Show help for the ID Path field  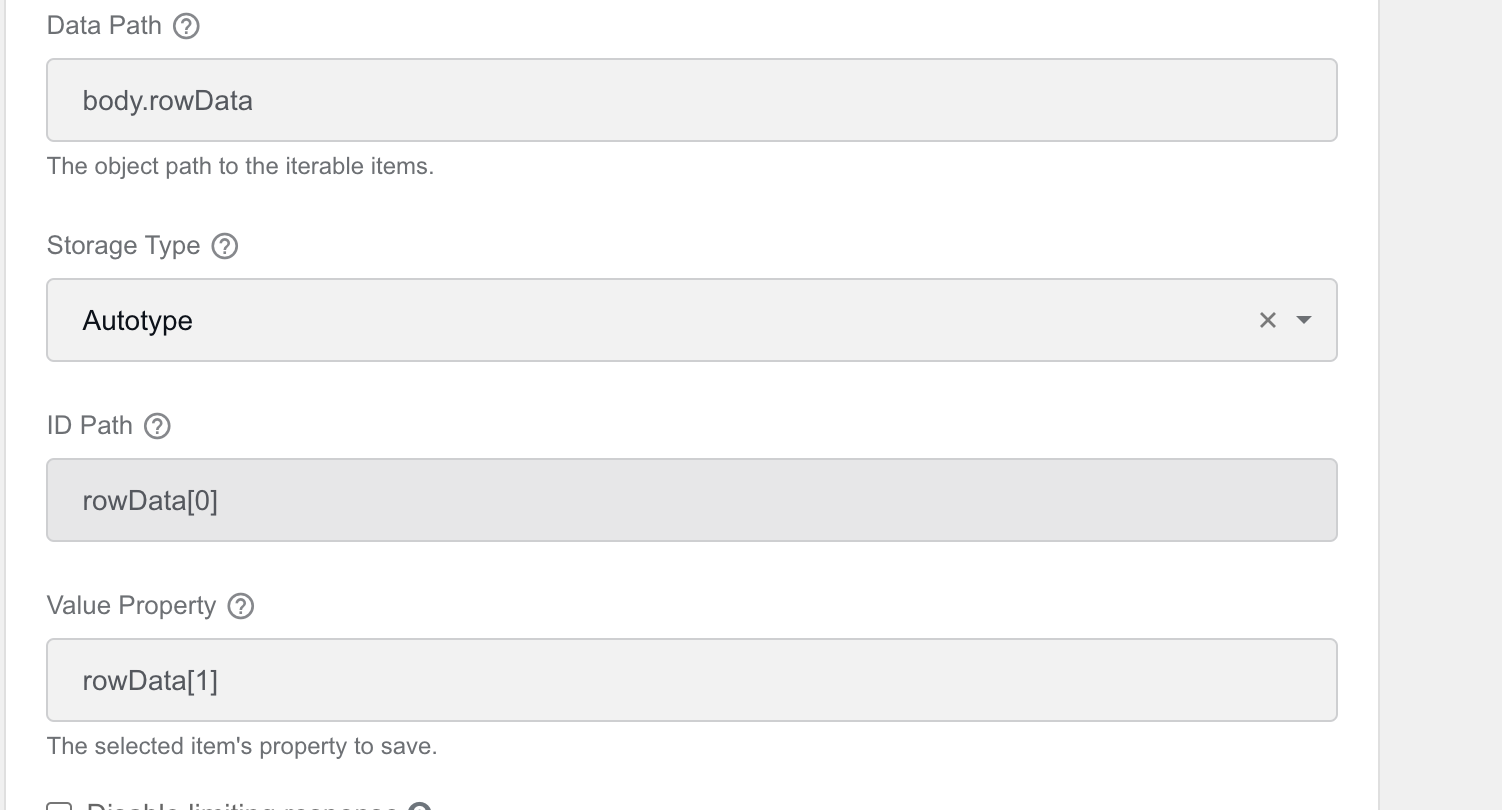pos(157,426)
